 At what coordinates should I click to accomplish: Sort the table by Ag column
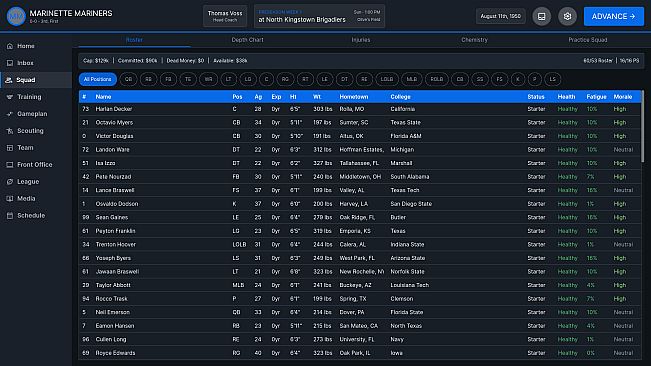258,97
